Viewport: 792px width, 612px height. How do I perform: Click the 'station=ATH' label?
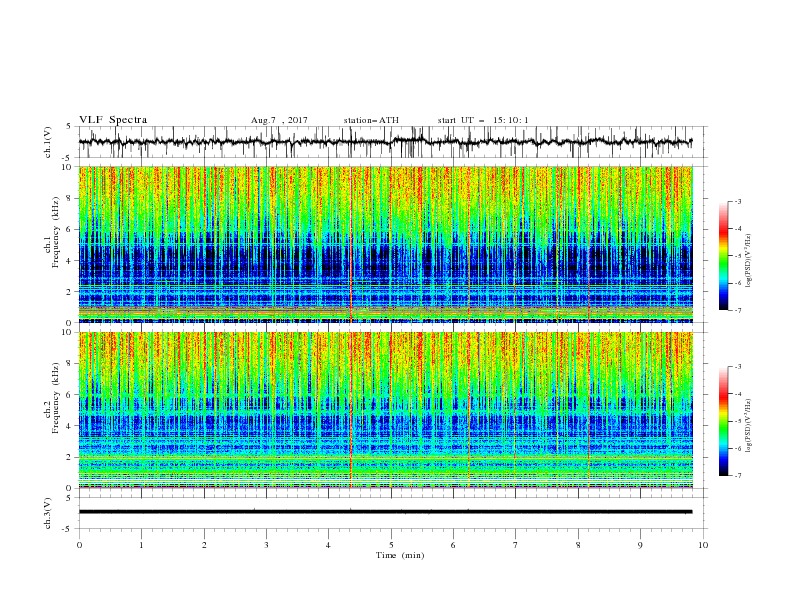371,120
